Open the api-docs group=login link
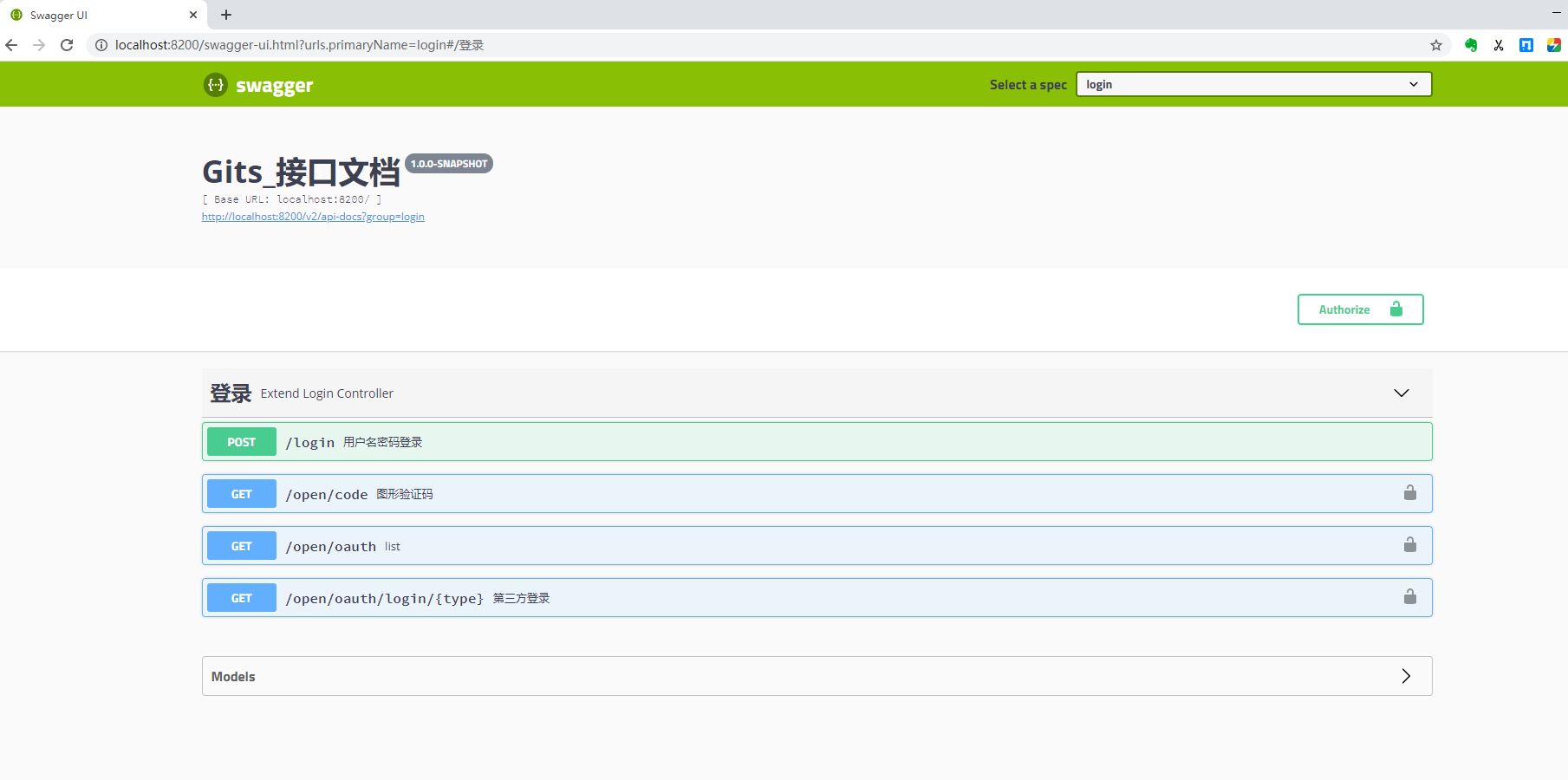This screenshot has height=780, width=1568. tap(313, 217)
